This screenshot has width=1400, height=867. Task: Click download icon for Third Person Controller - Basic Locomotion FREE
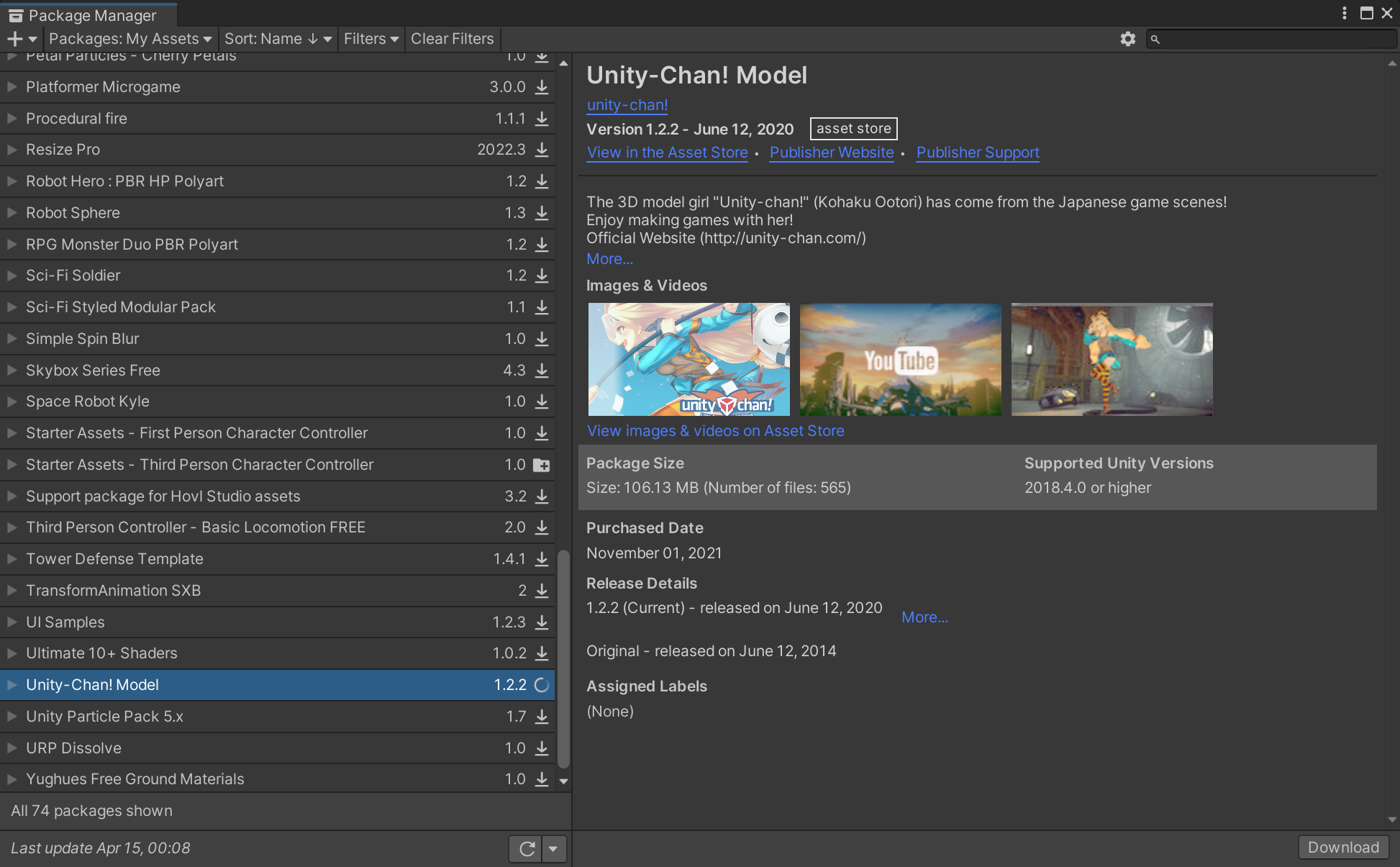pos(542,527)
